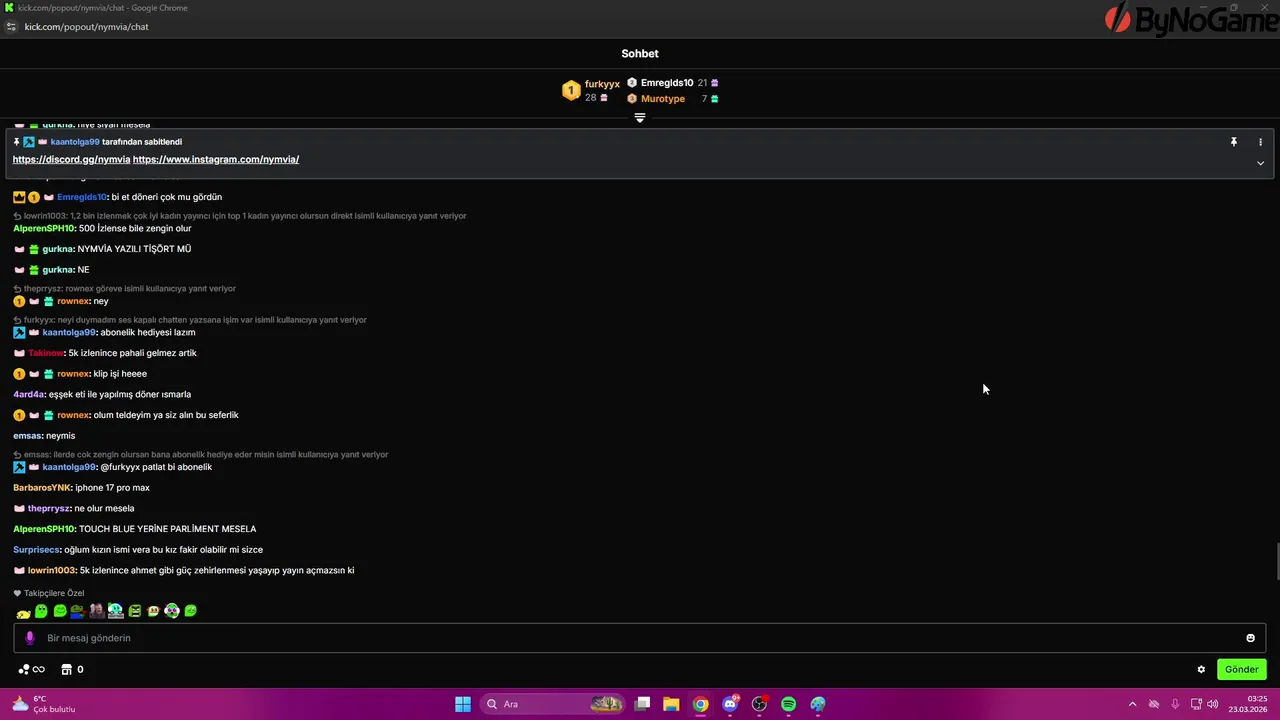Click the green Gönder button
The width and height of the screenshot is (1280, 720).
tap(1242, 670)
